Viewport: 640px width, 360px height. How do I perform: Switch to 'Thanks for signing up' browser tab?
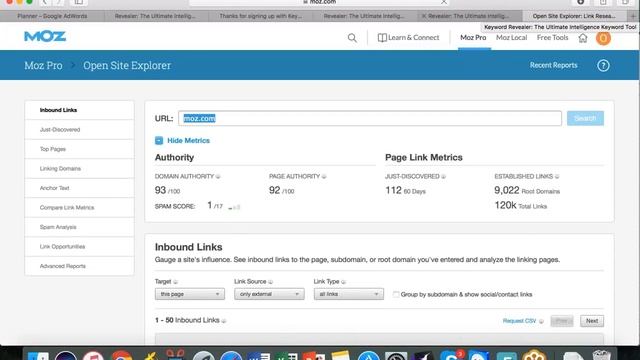pyautogui.click(x=261, y=16)
